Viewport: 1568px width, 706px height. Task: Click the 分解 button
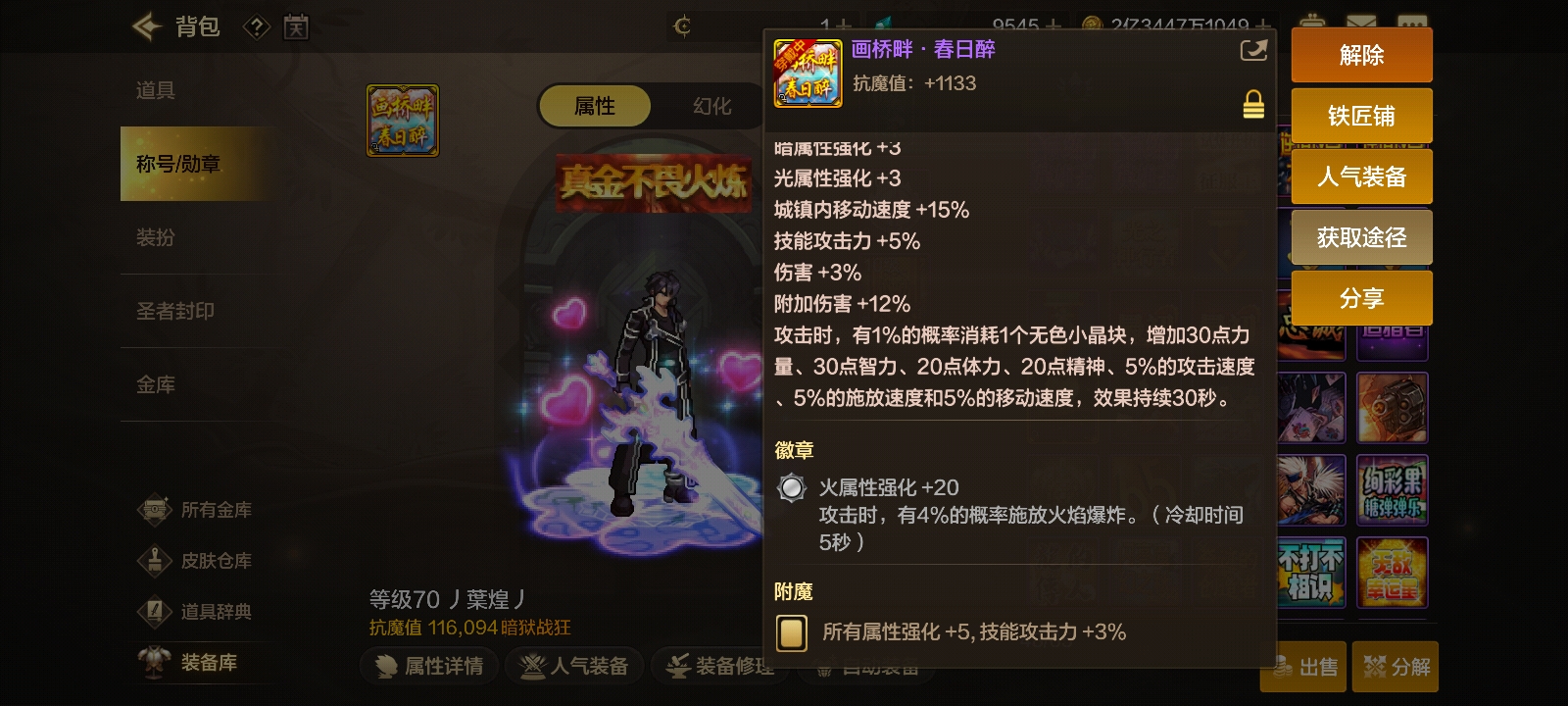[1396, 667]
